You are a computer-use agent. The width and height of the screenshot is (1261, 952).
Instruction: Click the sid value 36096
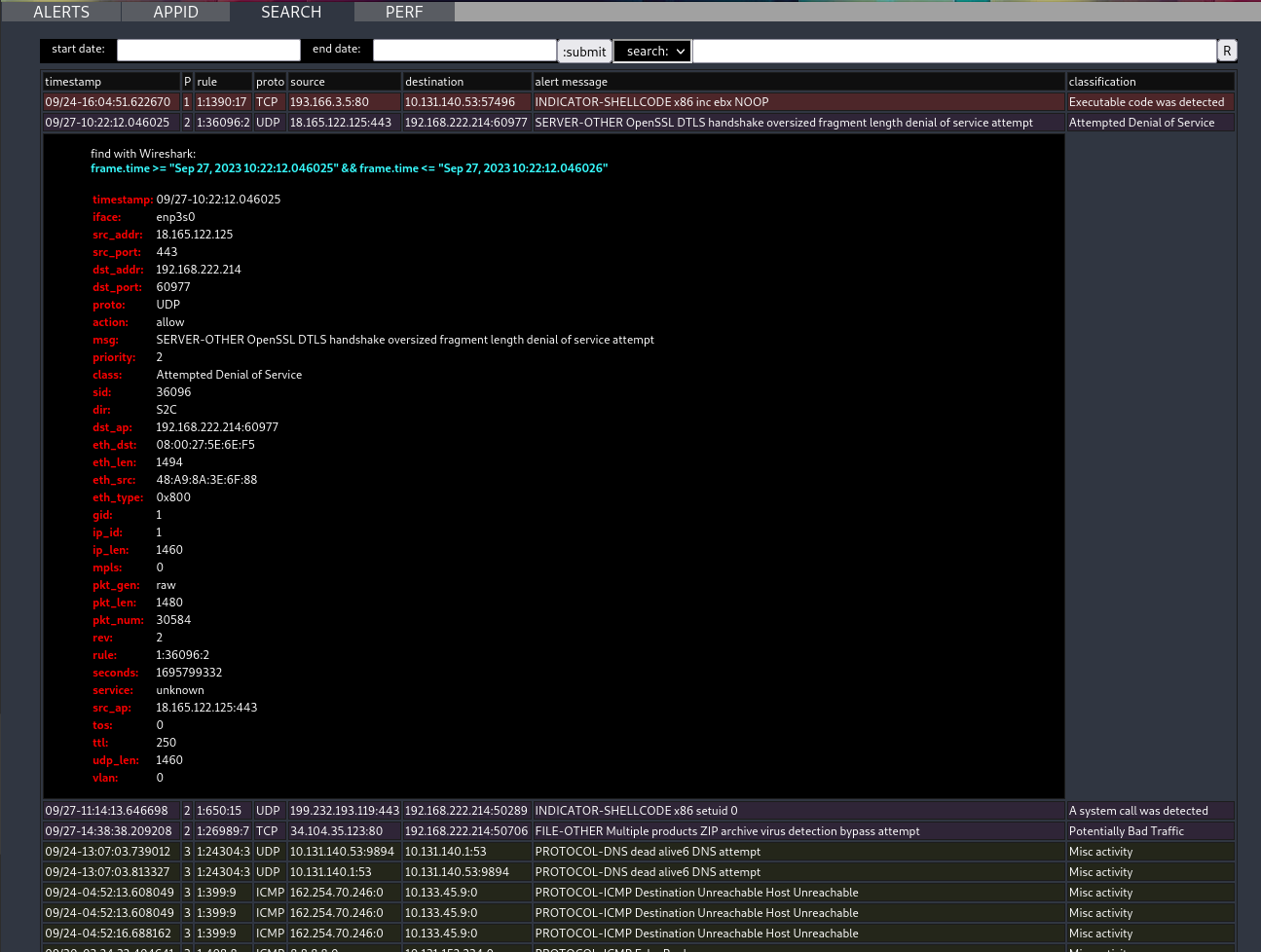pyautogui.click(x=173, y=392)
